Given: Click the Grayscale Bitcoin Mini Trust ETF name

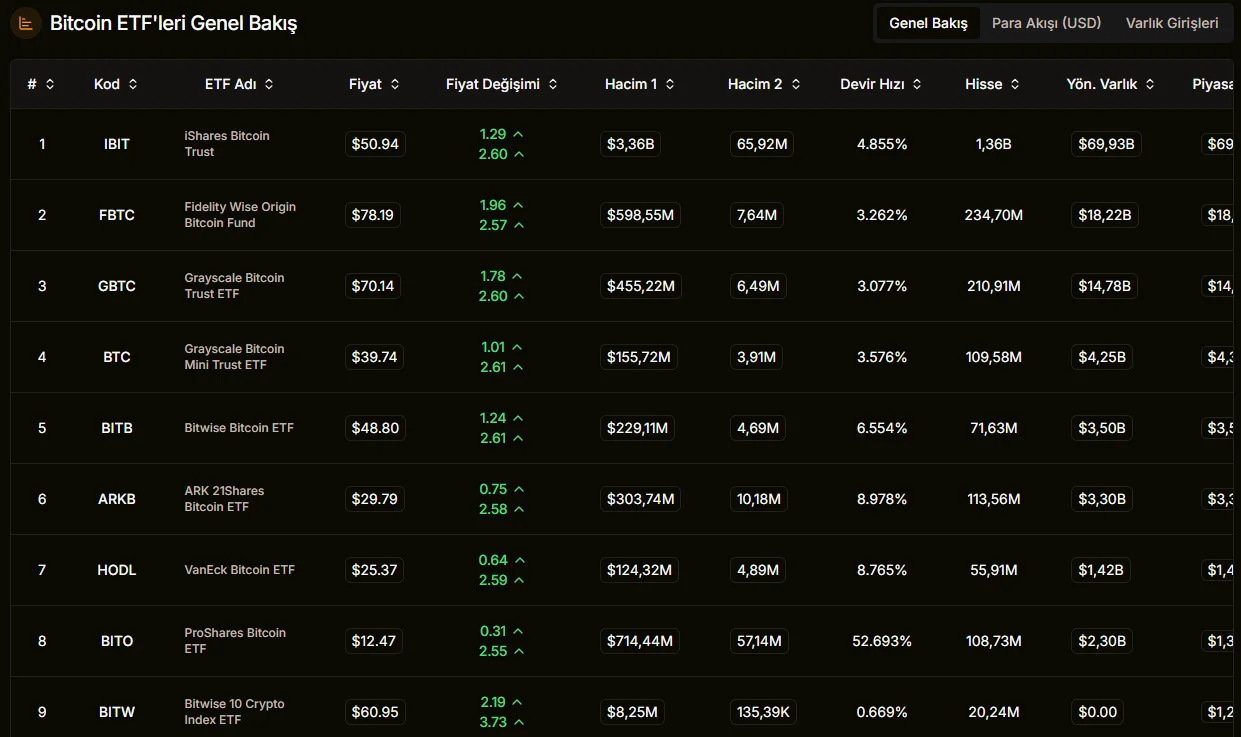Looking at the screenshot, I should tap(234, 357).
